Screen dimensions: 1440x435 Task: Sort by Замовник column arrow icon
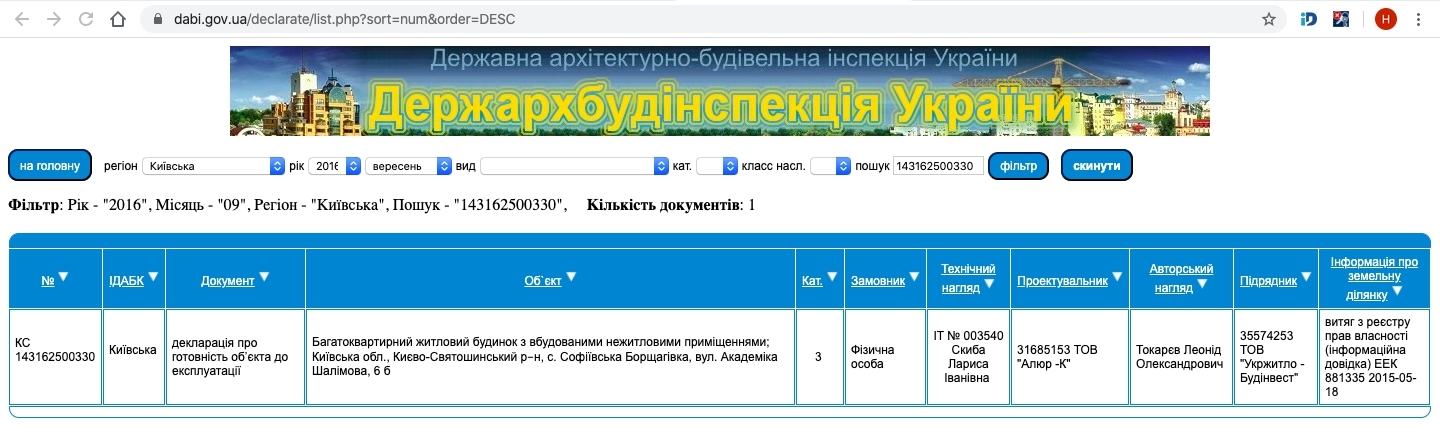click(914, 277)
